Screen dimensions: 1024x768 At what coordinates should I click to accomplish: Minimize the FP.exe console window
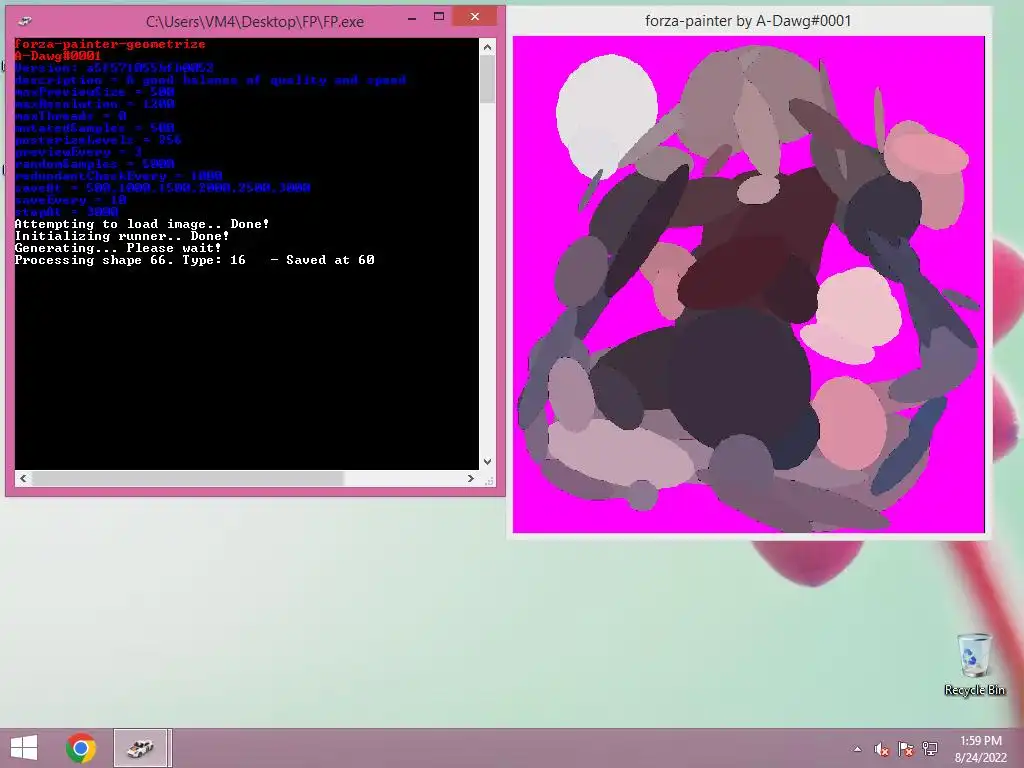411,18
